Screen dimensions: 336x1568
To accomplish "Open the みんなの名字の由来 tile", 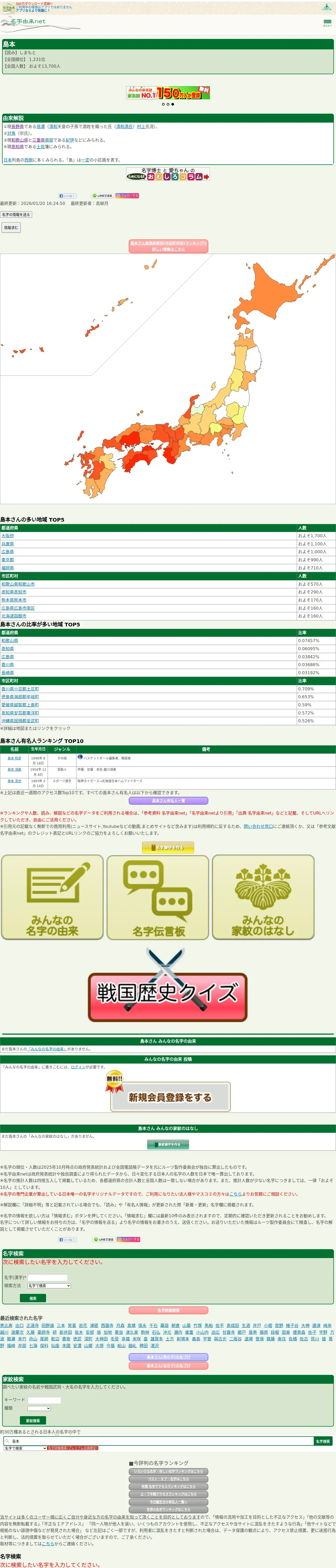I will click(52, 897).
